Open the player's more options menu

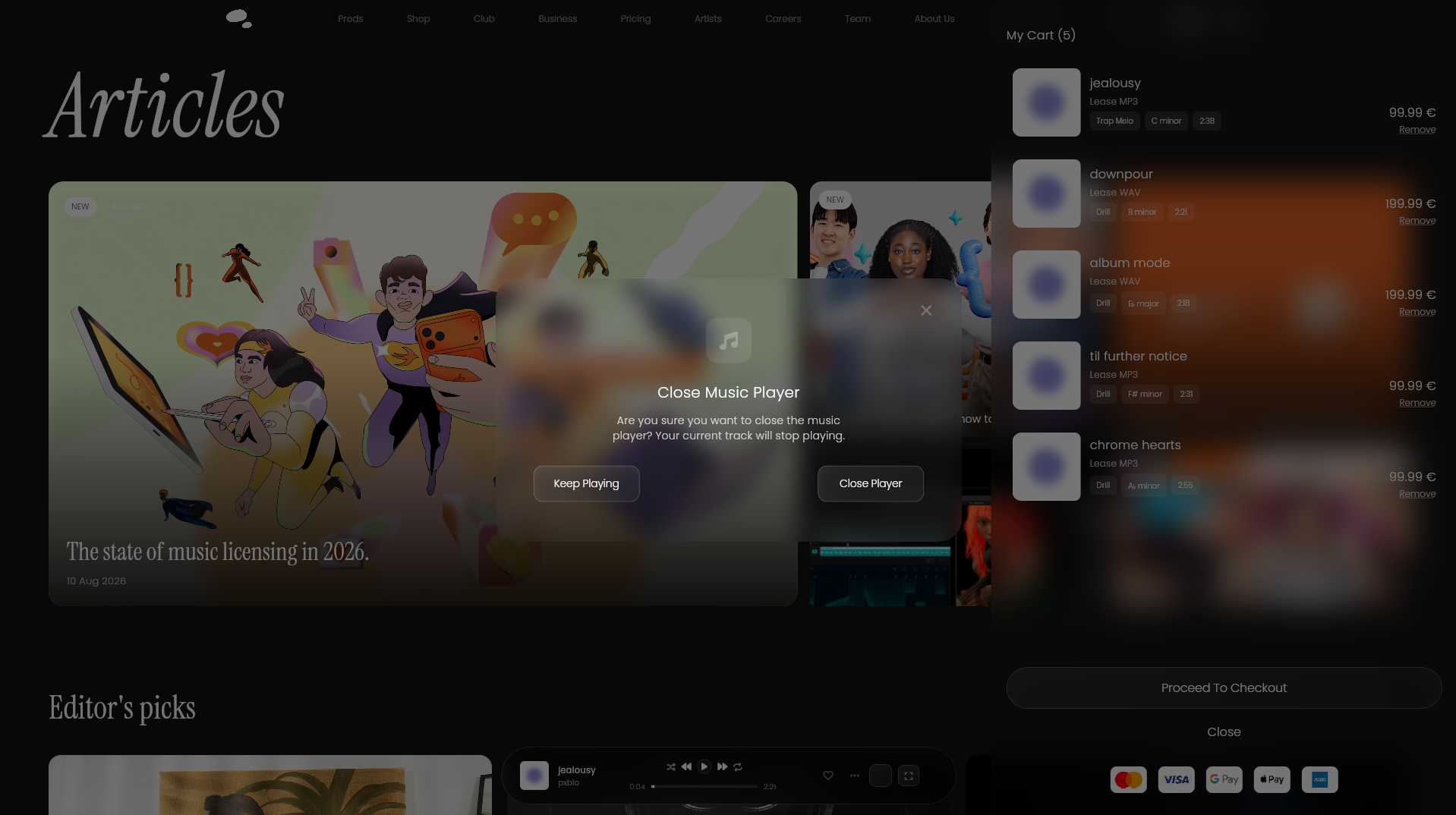855,776
